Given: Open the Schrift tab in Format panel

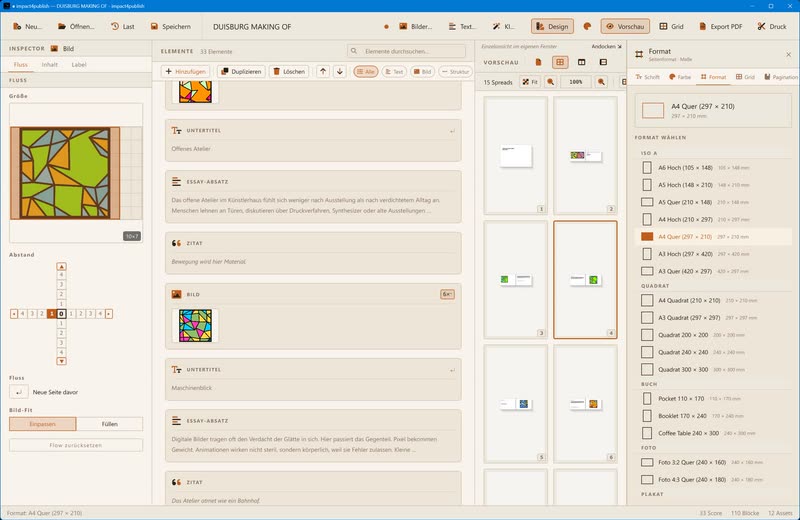Looking at the screenshot, I should click(x=647, y=77).
